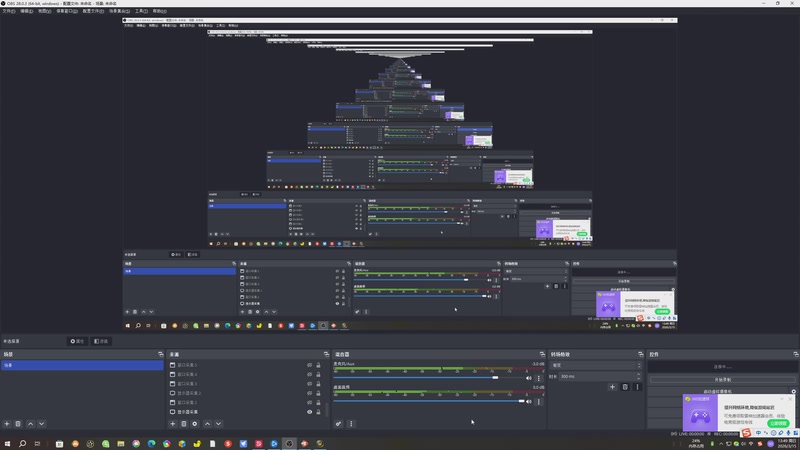Delete selected source with the trash icon in Sources panel
The height and width of the screenshot is (450, 800).
coord(184,423)
